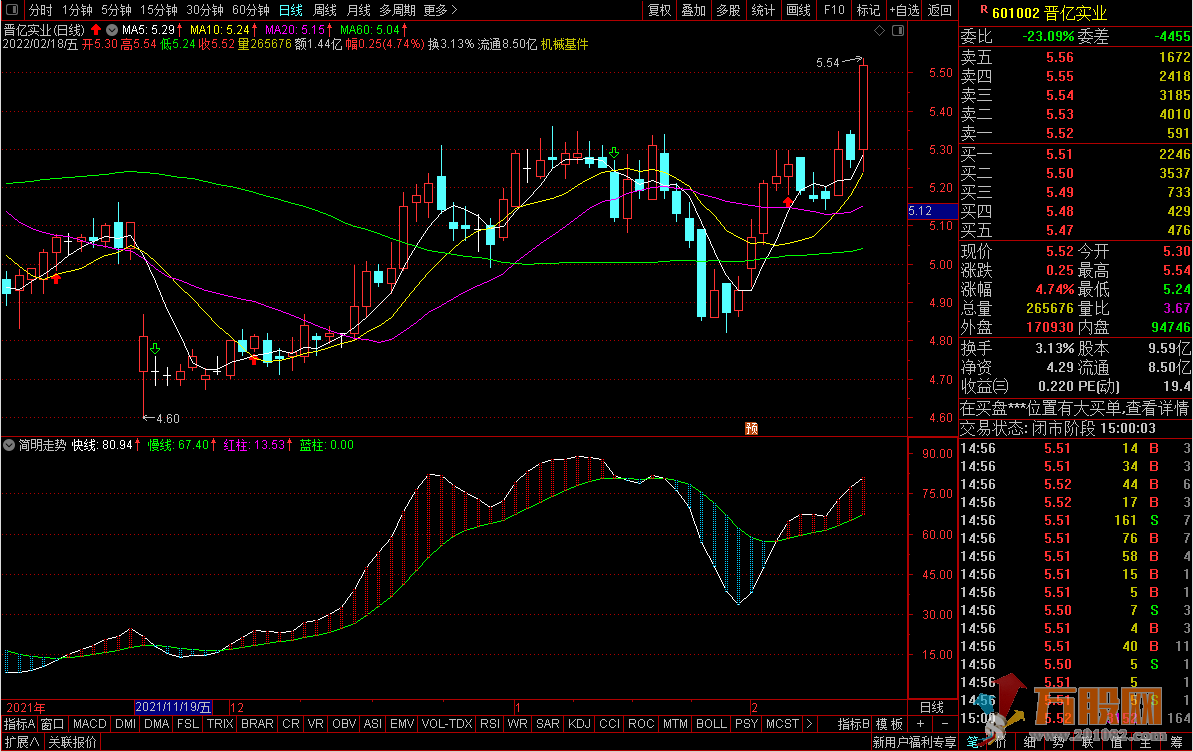Open the 日线 period selector below the price axis
Image resolution: width=1193 pixels, height=752 pixels.
(x=932, y=707)
